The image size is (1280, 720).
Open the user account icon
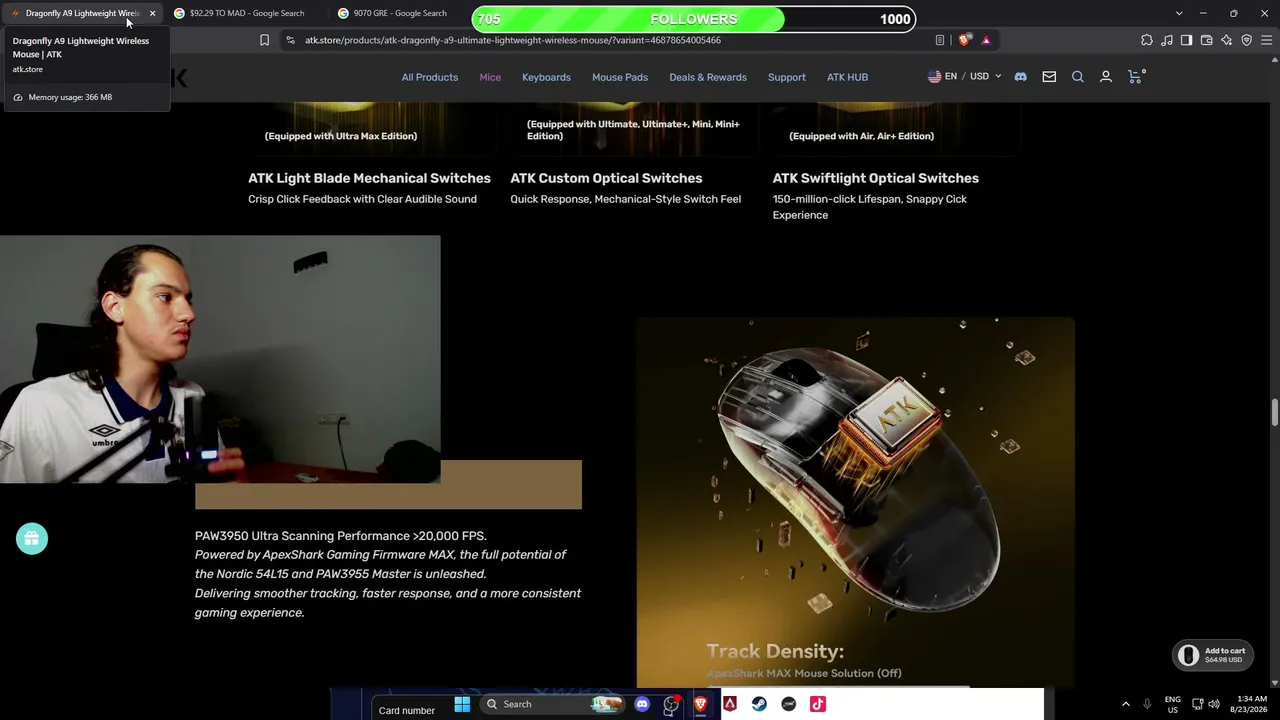(1106, 77)
